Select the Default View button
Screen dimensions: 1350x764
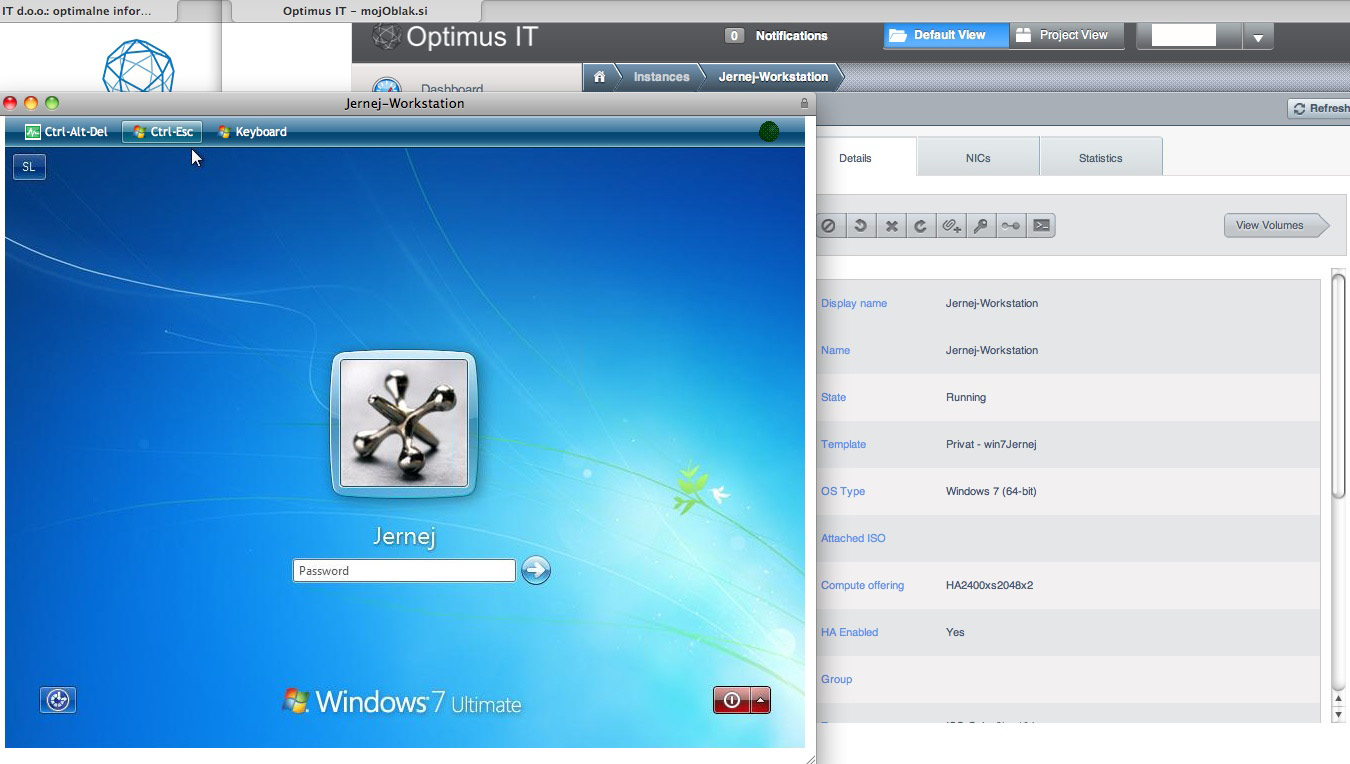[946, 35]
